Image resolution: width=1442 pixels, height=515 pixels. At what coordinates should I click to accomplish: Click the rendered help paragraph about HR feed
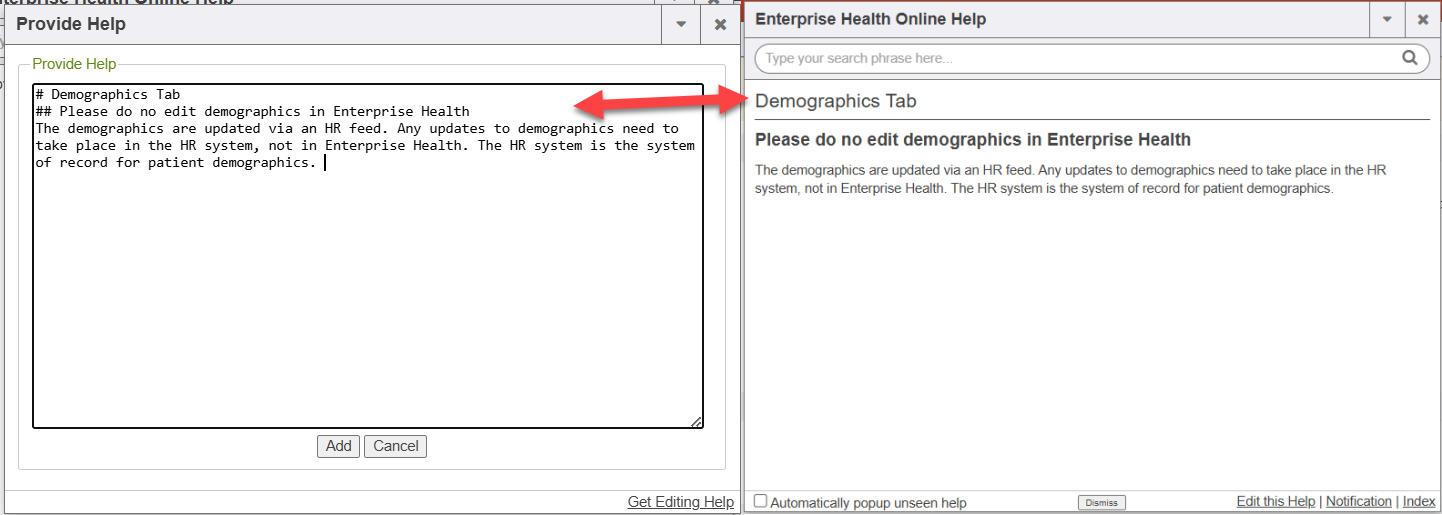(x=1070, y=179)
